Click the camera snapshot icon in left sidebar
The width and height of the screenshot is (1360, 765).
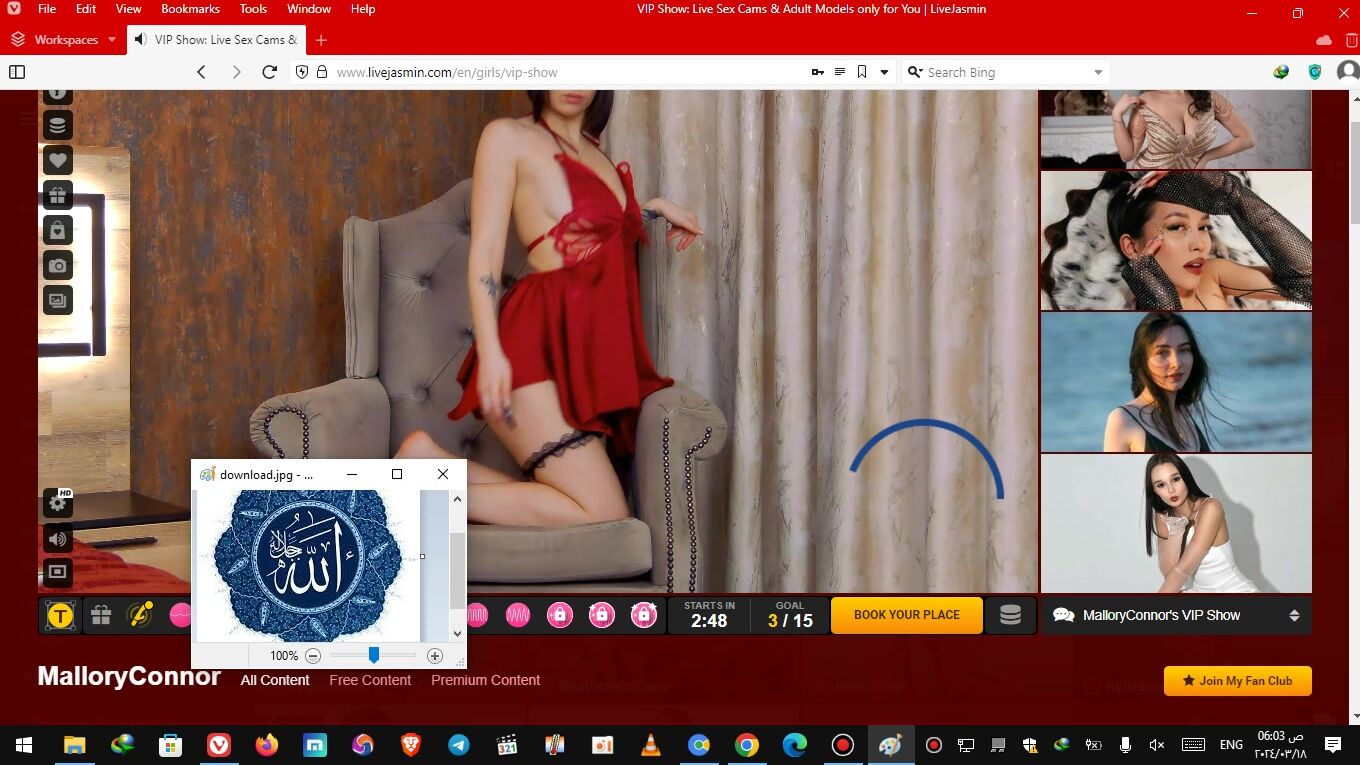click(x=57, y=265)
